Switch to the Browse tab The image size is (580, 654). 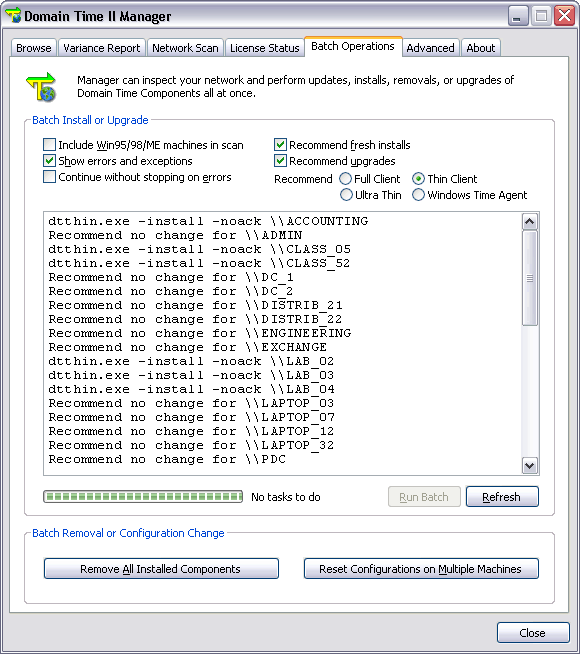(x=34, y=48)
